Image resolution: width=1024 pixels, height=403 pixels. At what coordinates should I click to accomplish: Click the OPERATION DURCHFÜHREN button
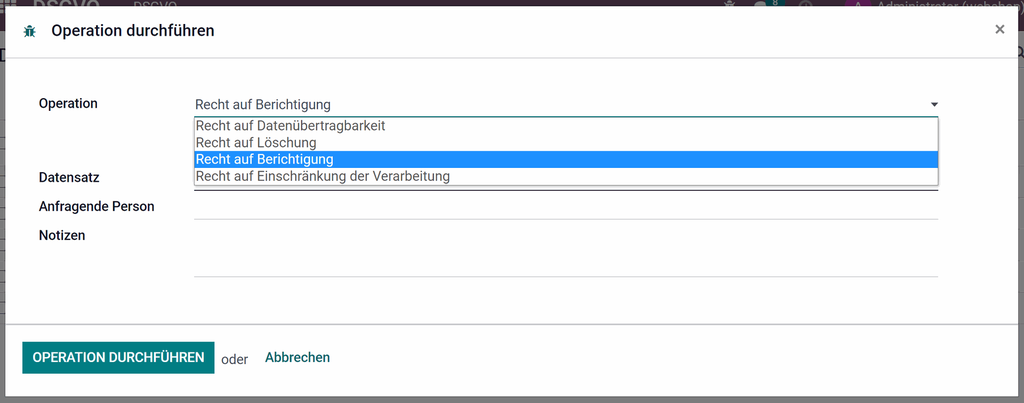pos(118,358)
